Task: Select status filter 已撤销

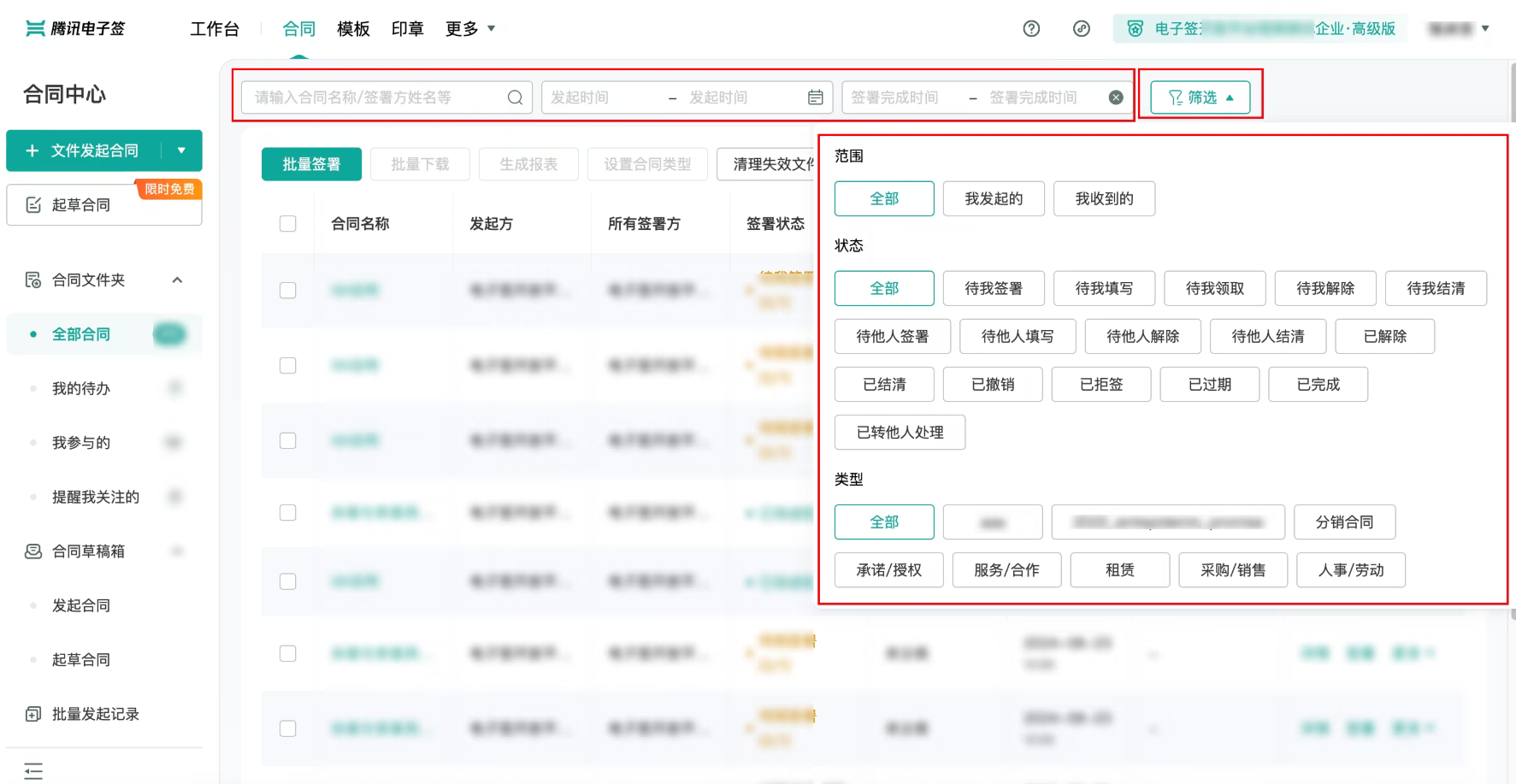Action: click(x=993, y=384)
